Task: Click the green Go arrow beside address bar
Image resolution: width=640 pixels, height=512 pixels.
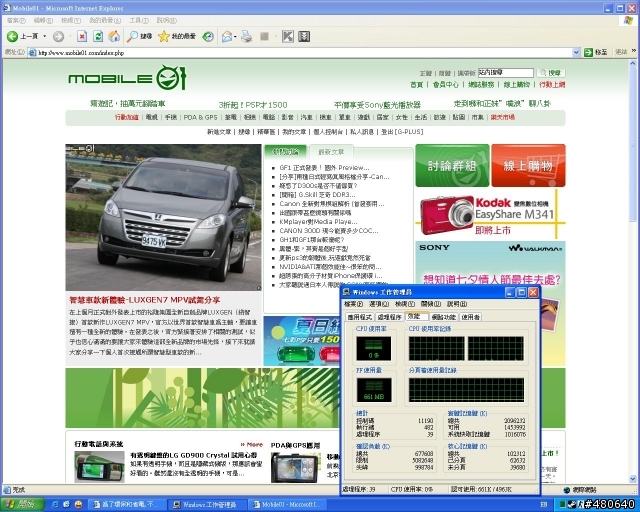Action: (588, 52)
